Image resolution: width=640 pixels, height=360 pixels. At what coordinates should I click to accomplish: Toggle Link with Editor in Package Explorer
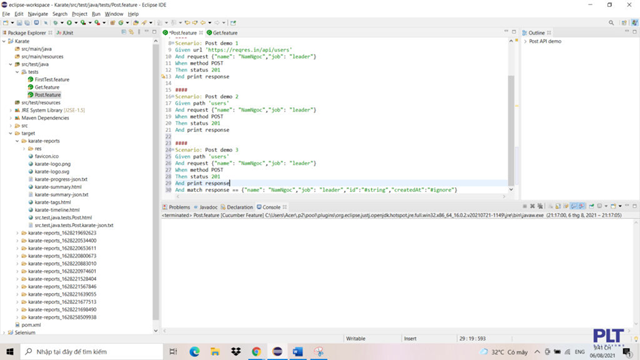131,32
